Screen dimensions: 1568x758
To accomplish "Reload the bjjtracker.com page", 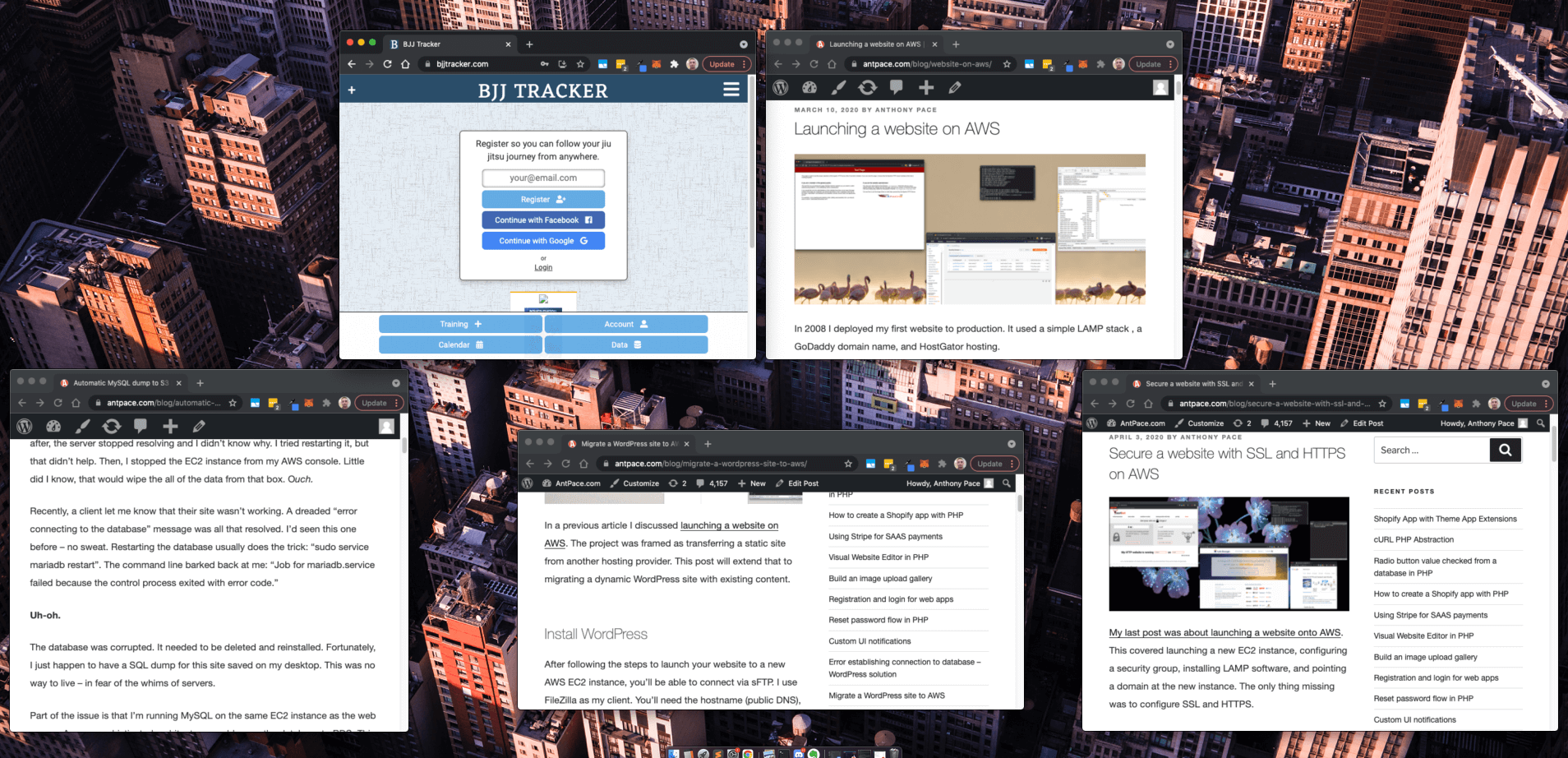I will 387,64.
